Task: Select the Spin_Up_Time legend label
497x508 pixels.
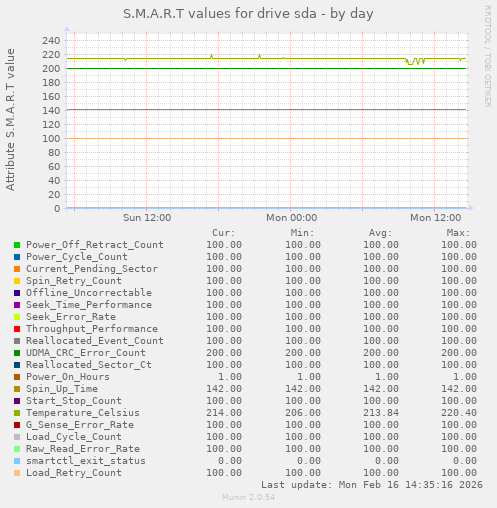Action: click(62, 389)
